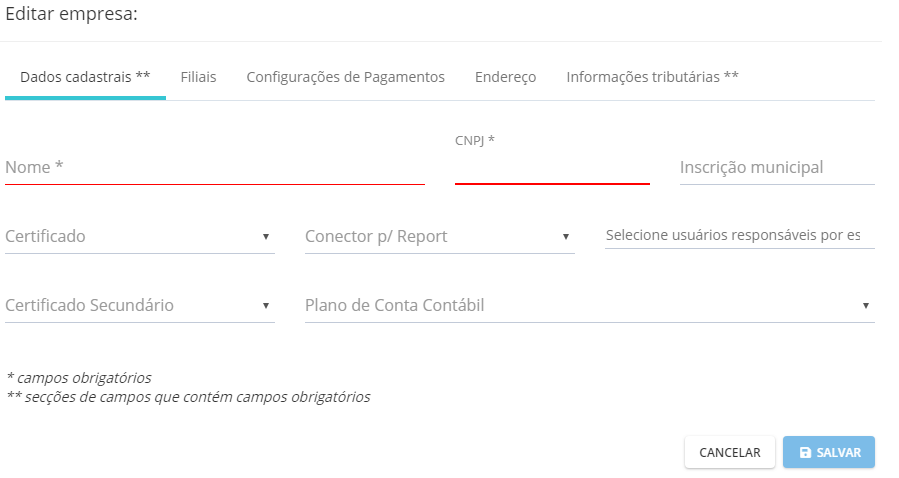Expand the Conector p/ Report dropdown
The height and width of the screenshot is (478, 899).
click(x=440, y=237)
